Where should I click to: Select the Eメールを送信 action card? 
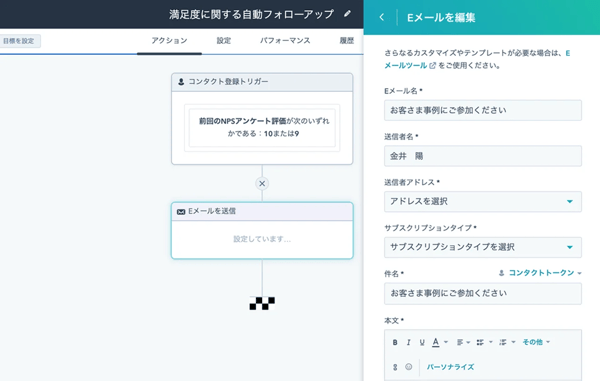(262, 231)
